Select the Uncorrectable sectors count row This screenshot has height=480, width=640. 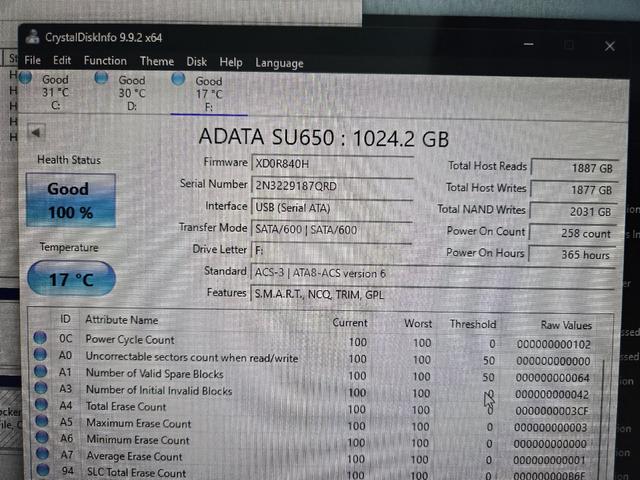(x=314, y=358)
